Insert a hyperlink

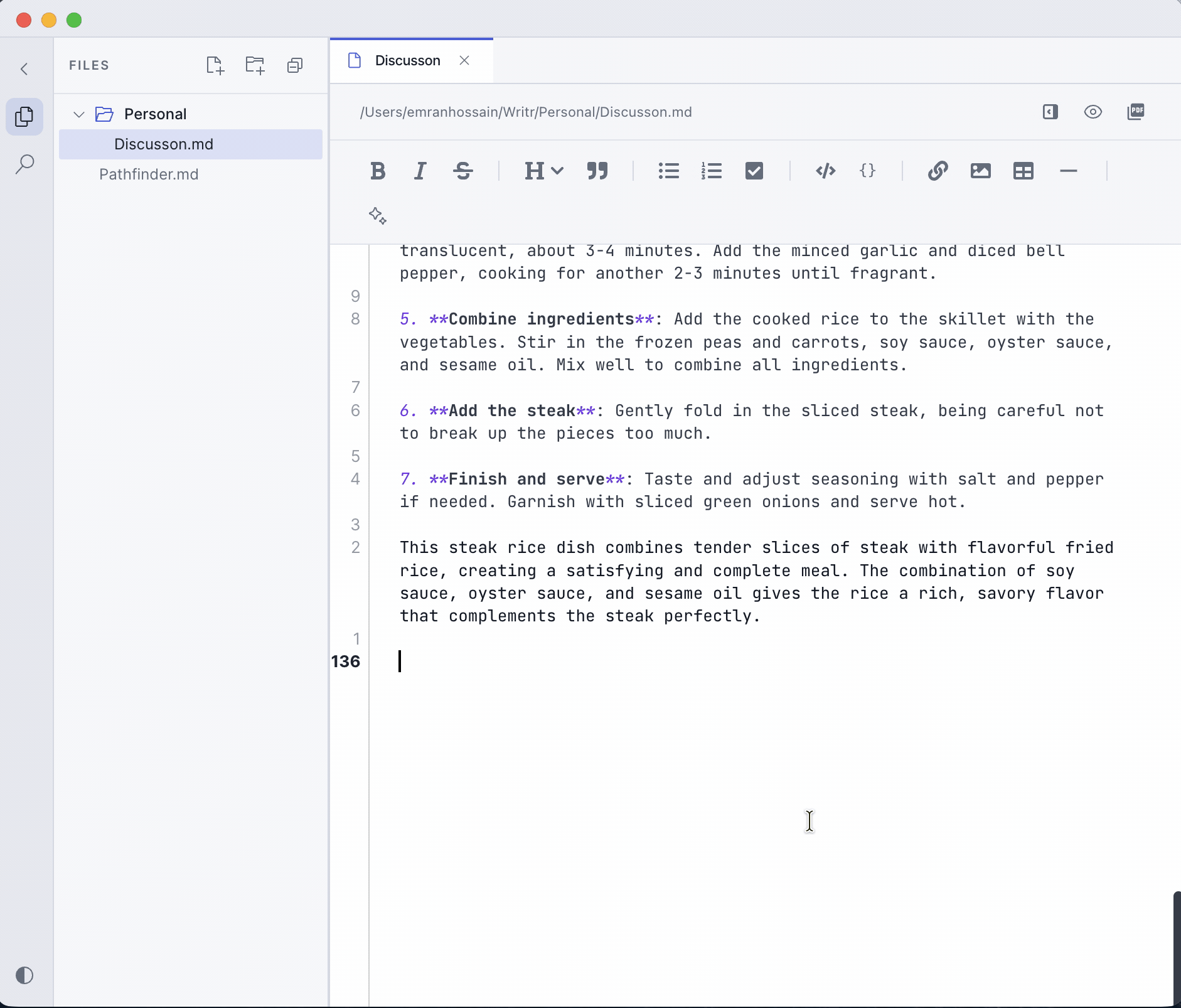[938, 171]
